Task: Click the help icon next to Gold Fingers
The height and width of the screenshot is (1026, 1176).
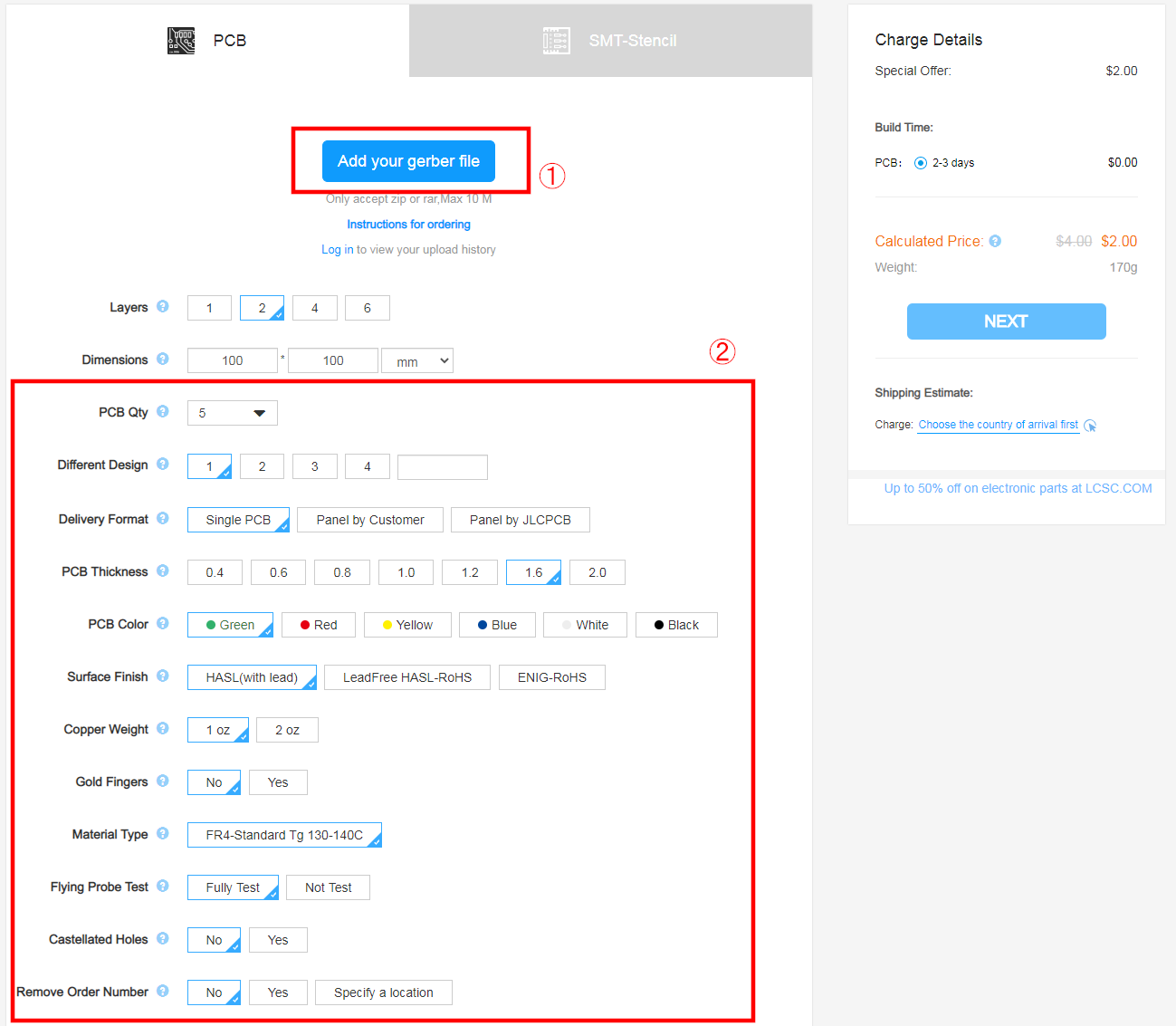Action: pos(163,781)
